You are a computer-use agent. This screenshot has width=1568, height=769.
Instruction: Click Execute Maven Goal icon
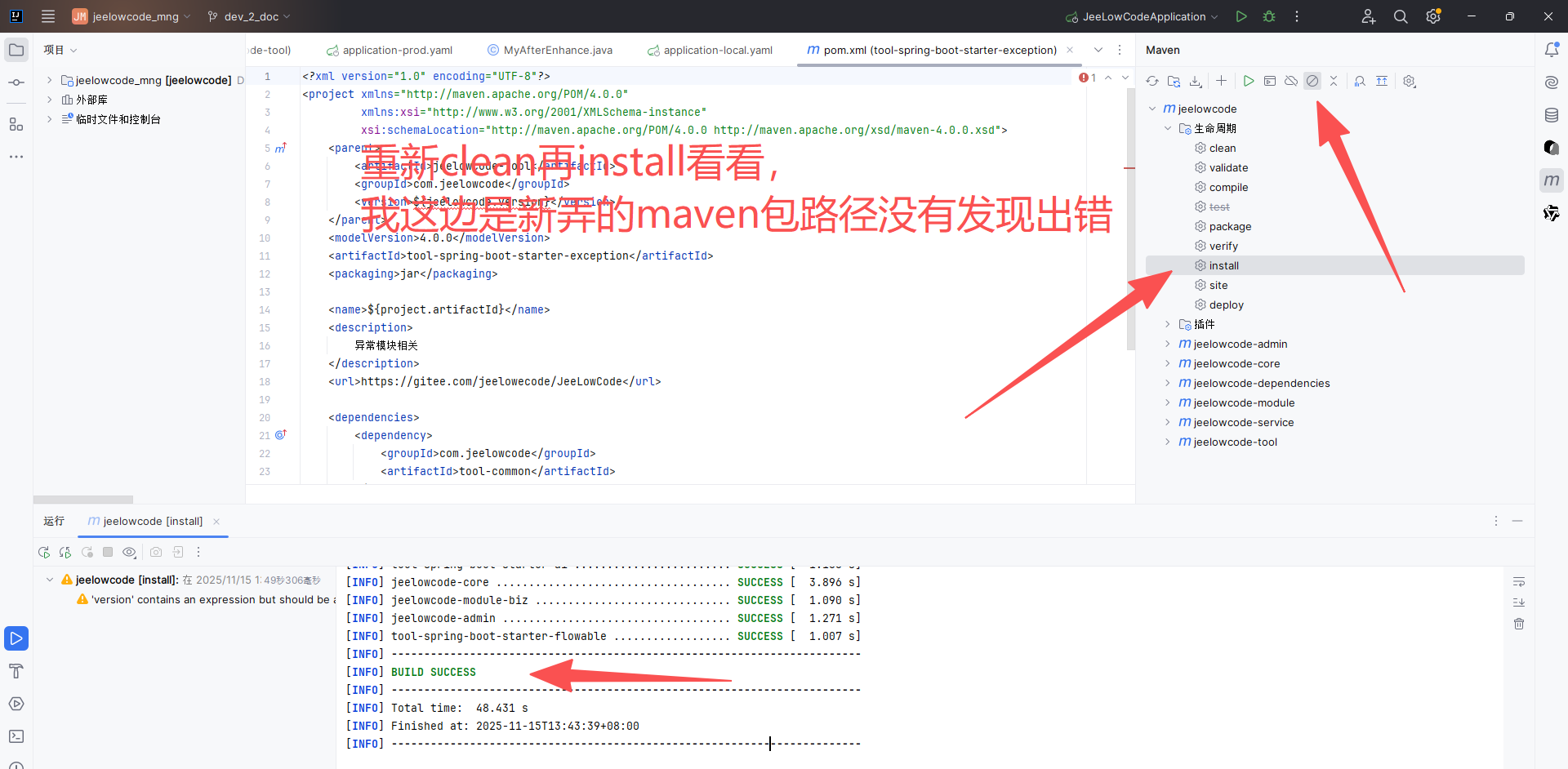coord(1270,81)
